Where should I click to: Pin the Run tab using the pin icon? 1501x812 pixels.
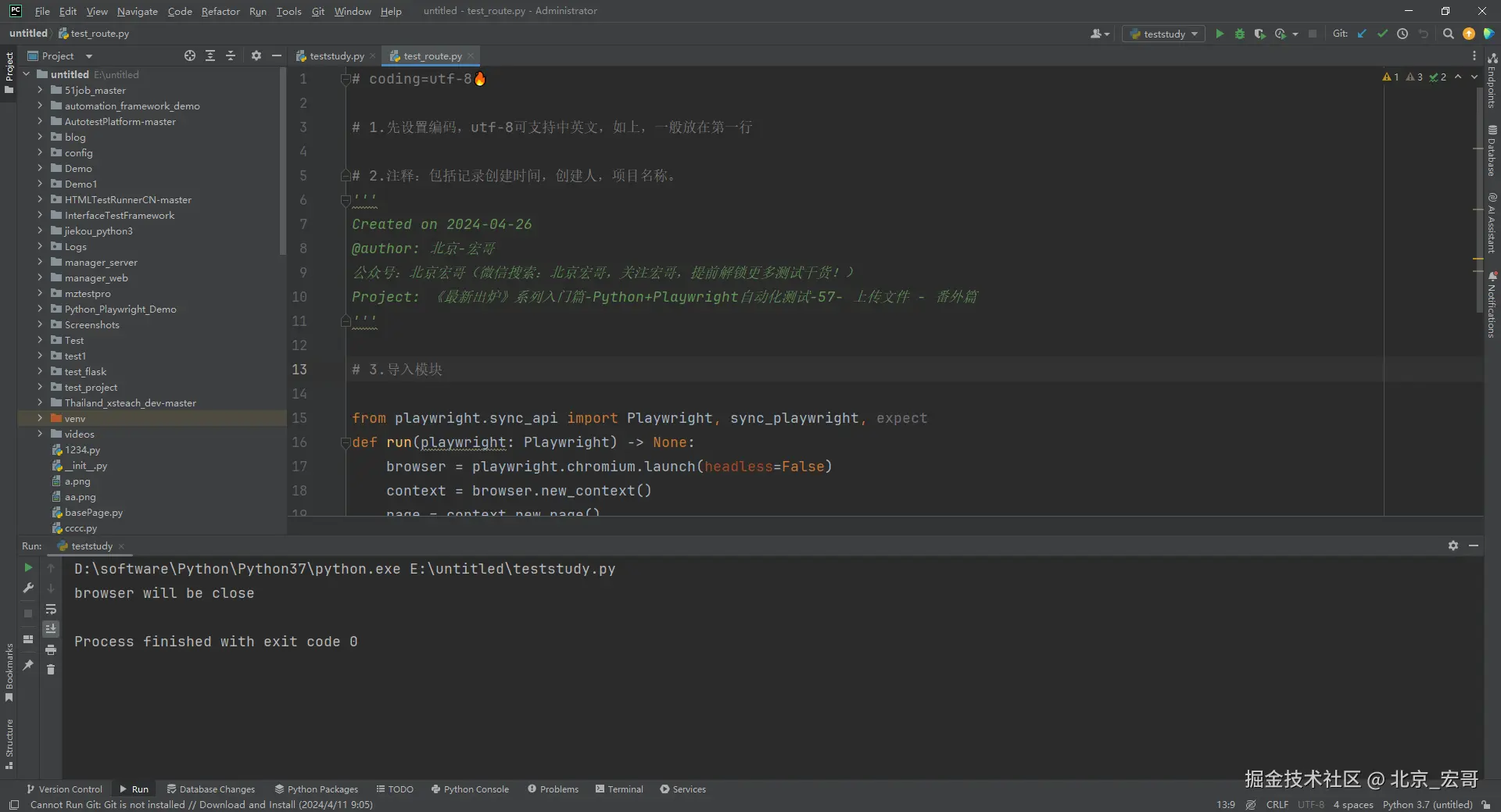pyautogui.click(x=28, y=664)
